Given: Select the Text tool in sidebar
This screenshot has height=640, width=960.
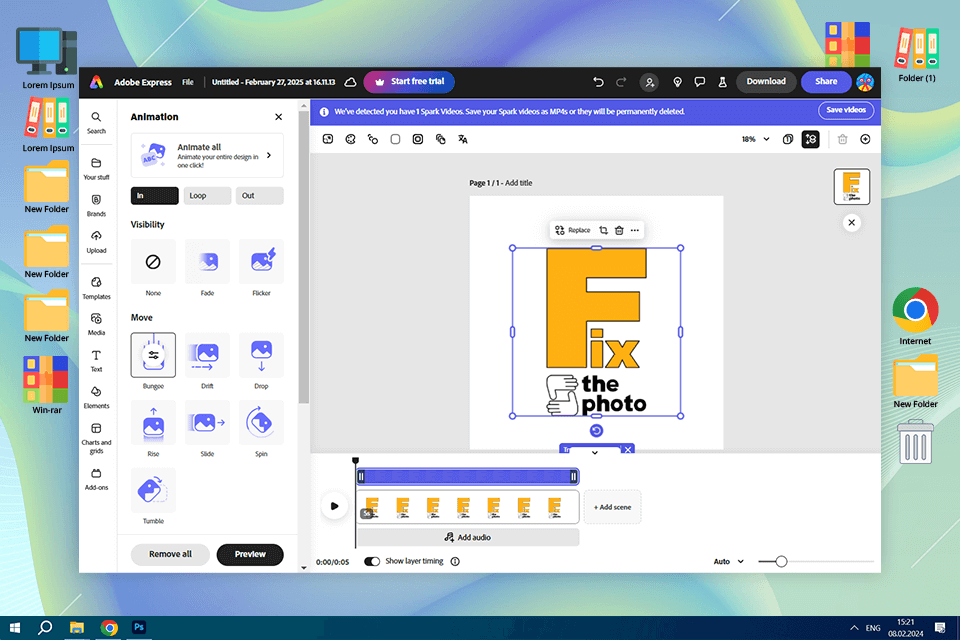Looking at the screenshot, I should (x=96, y=361).
